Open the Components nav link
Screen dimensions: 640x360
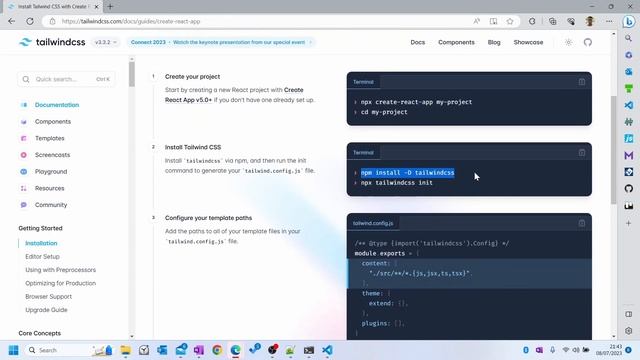pos(456,42)
